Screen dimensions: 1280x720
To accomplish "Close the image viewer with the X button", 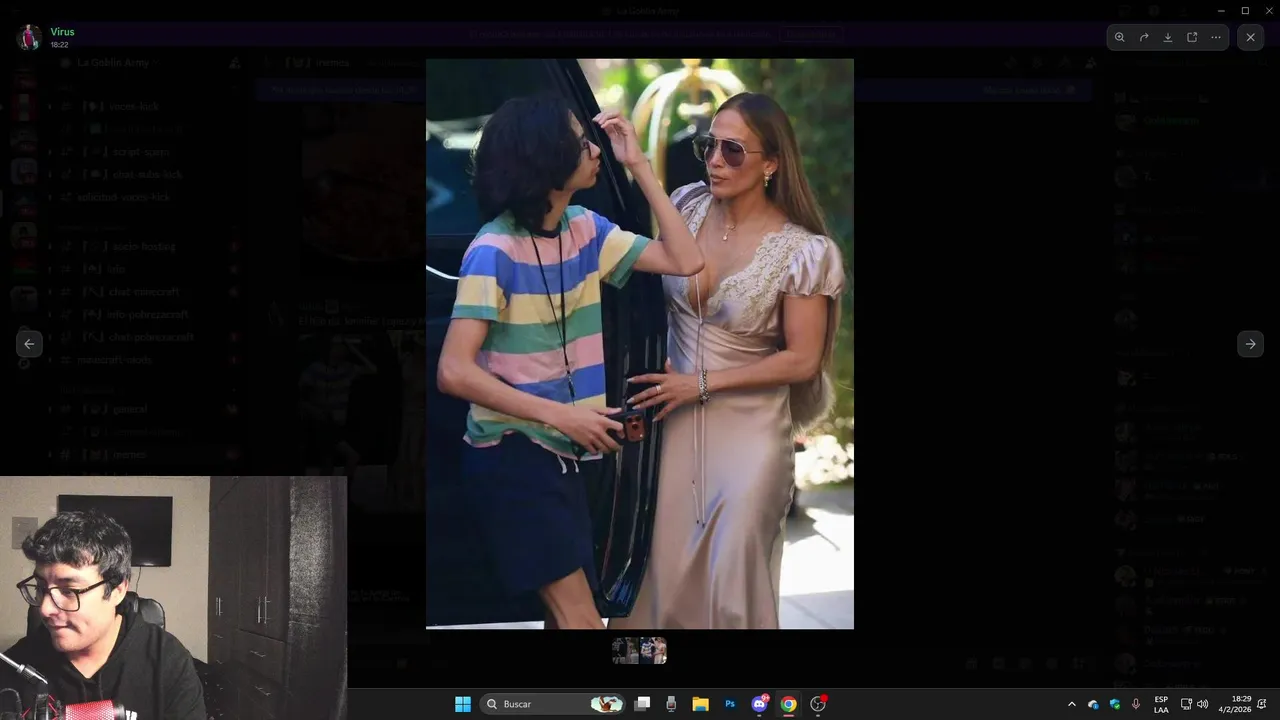I will pyautogui.click(x=1250, y=37).
